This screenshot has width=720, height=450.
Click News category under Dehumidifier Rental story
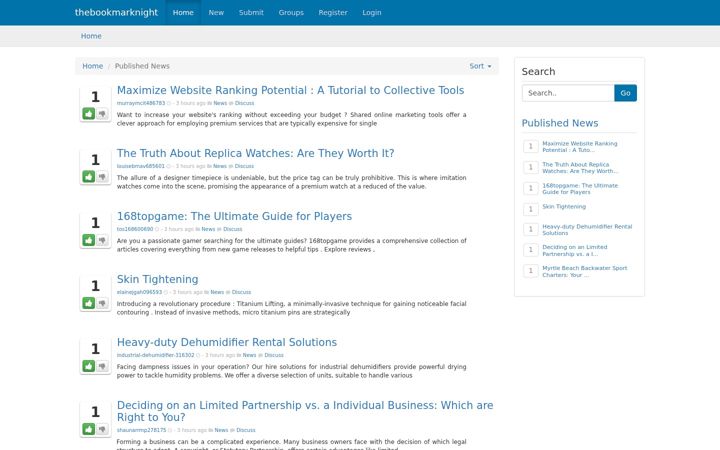(249, 355)
